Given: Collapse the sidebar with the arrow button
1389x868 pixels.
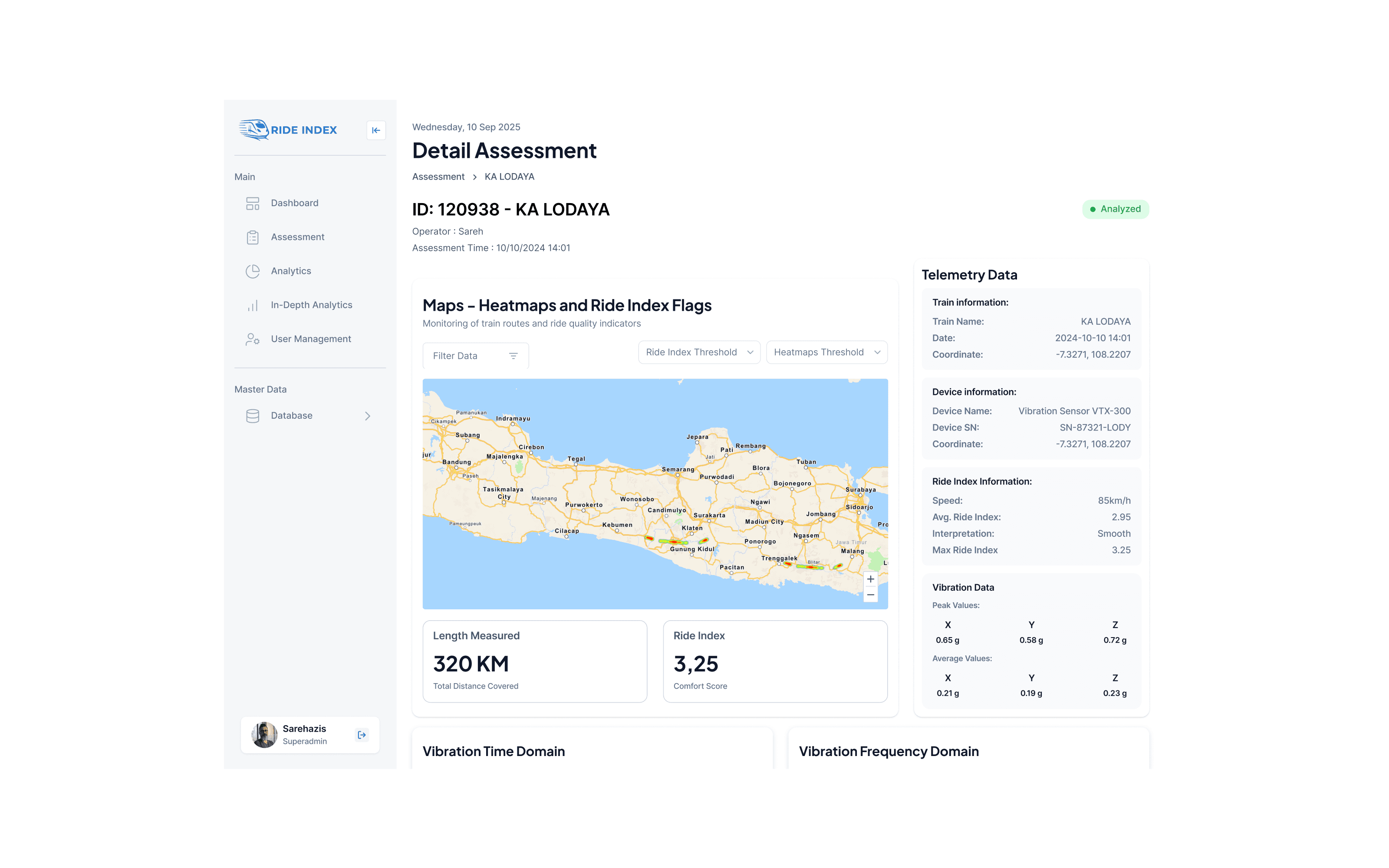Looking at the screenshot, I should click(x=376, y=130).
